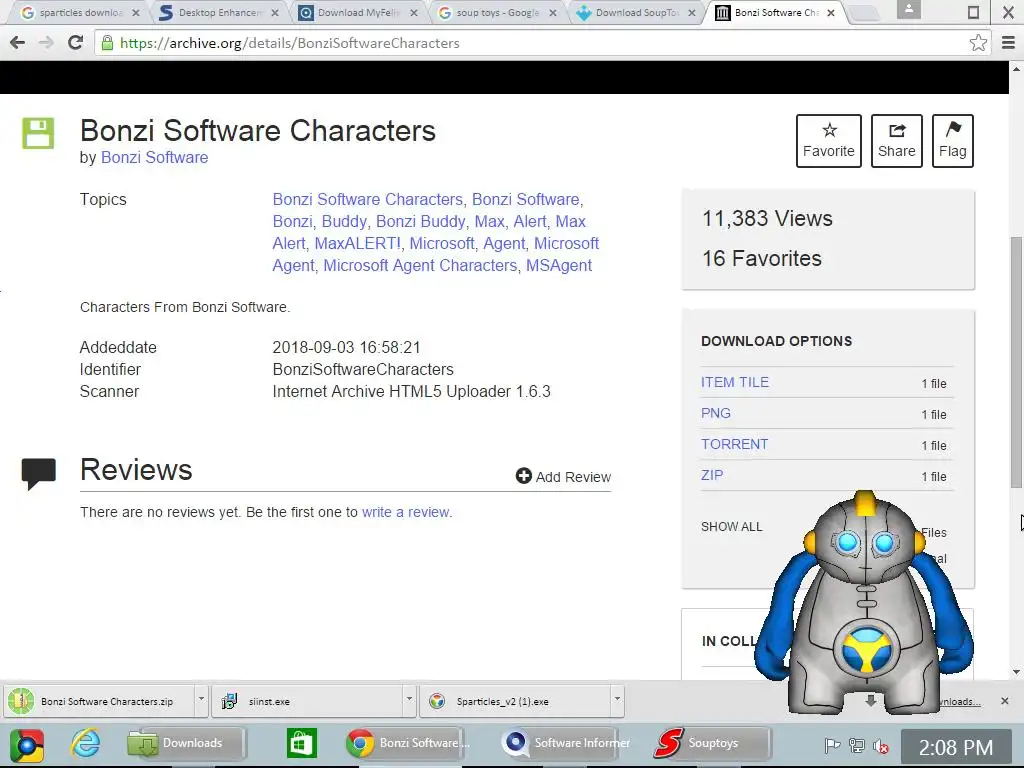Download the ITEM TILE option
The width and height of the screenshot is (1024, 768).
click(735, 382)
